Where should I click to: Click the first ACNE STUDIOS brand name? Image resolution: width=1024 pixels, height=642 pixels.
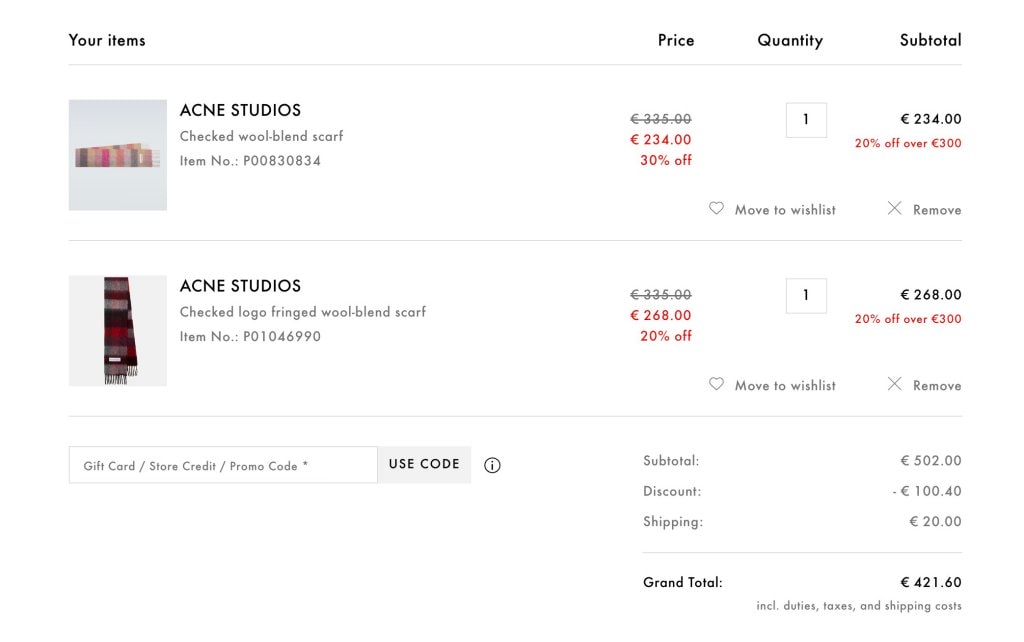[x=240, y=110]
